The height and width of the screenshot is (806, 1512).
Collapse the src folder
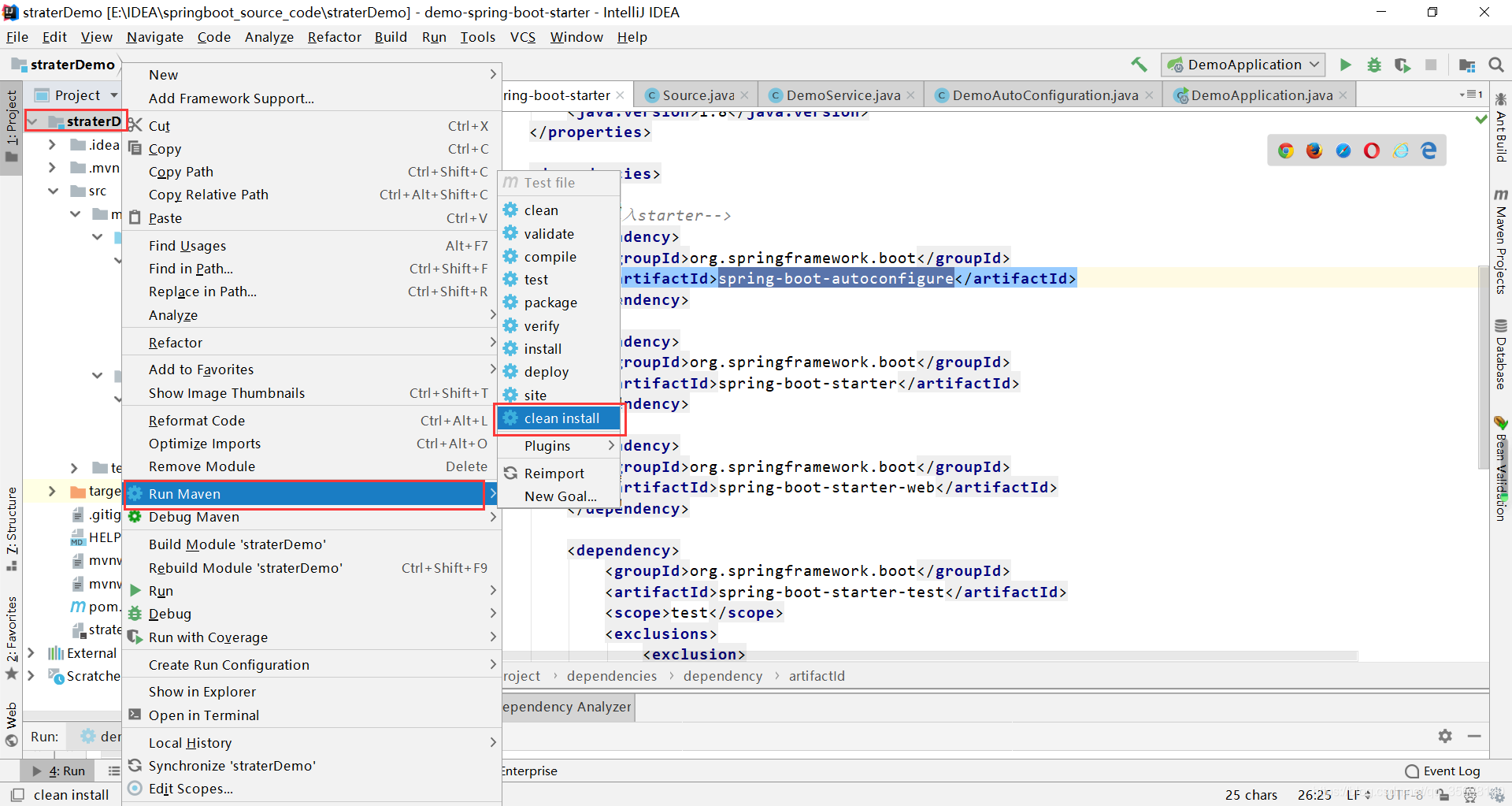pyautogui.click(x=53, y=191)
